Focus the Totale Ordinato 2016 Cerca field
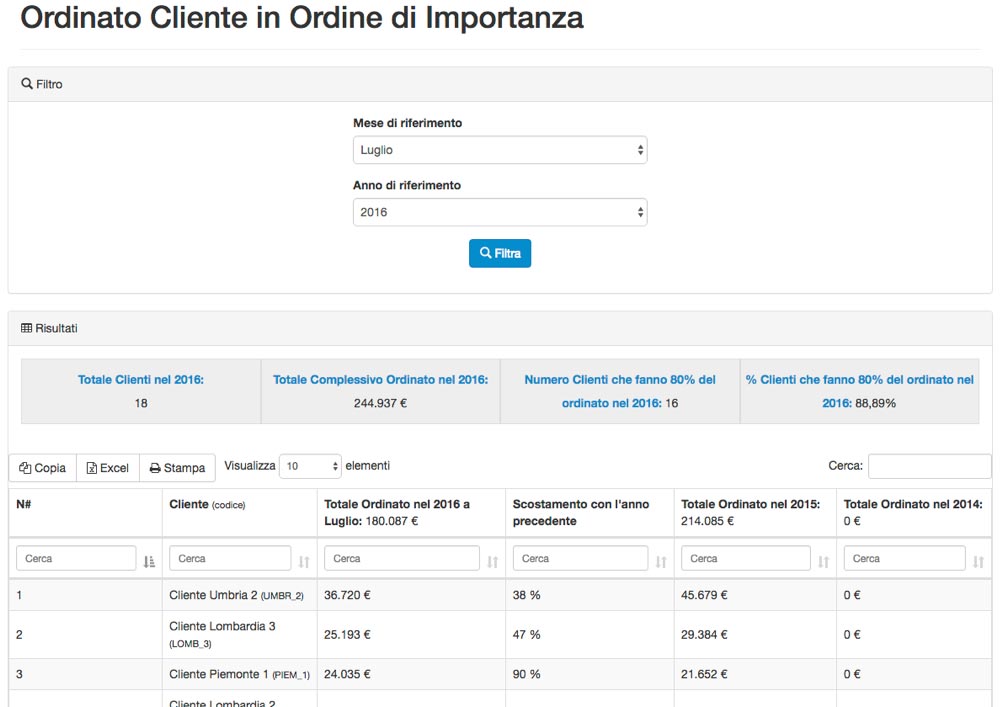Image resolution: width=1003 pixels, height=707 pixels. pyautogui.click(x=402, y=558)
